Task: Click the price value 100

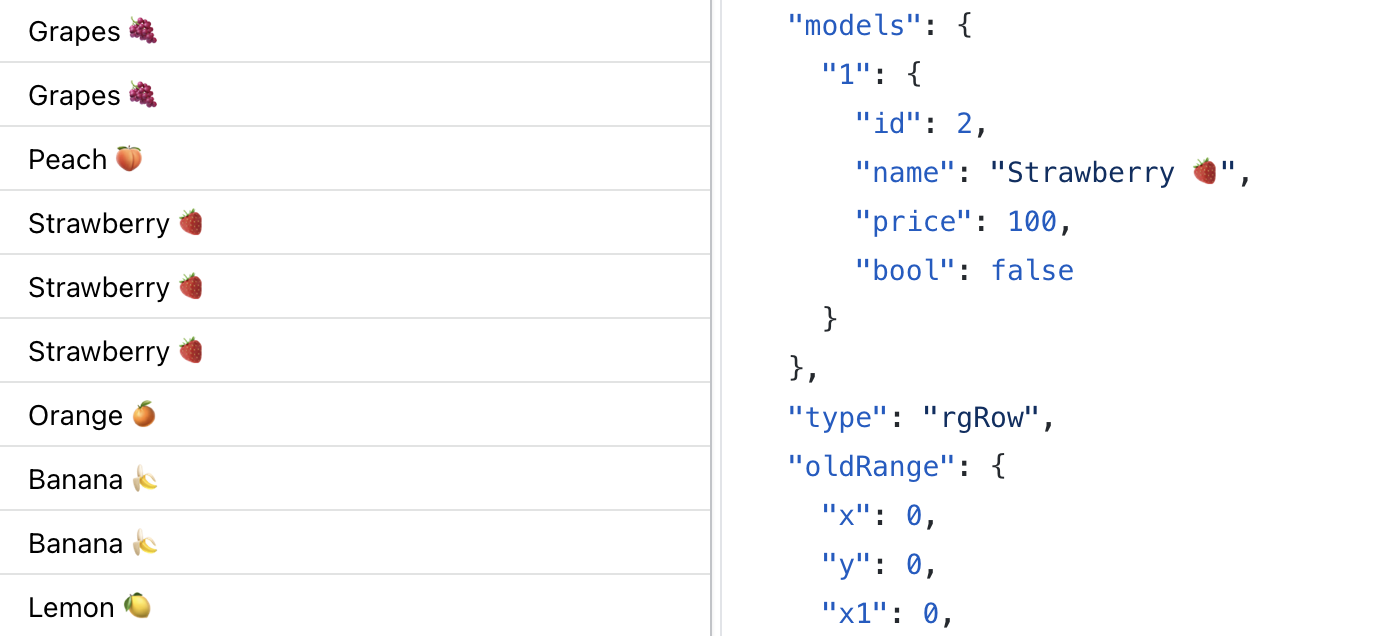Action: pyautogui.click(x=1032, y=221)
